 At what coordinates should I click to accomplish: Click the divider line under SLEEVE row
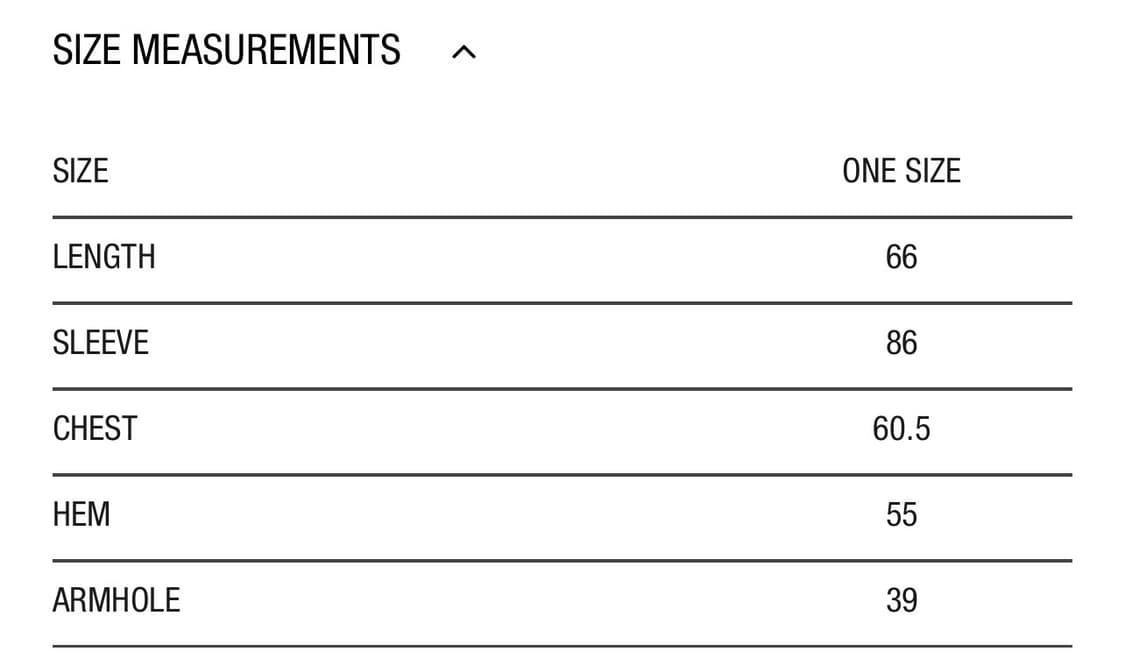click(x=562, y=389)
